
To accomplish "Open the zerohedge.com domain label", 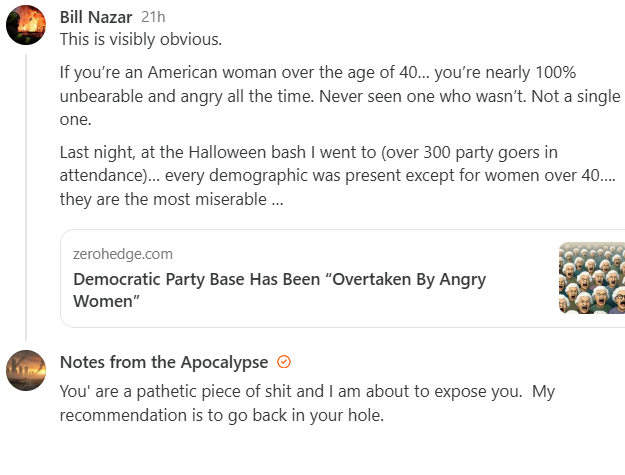I will pos(123,254).
